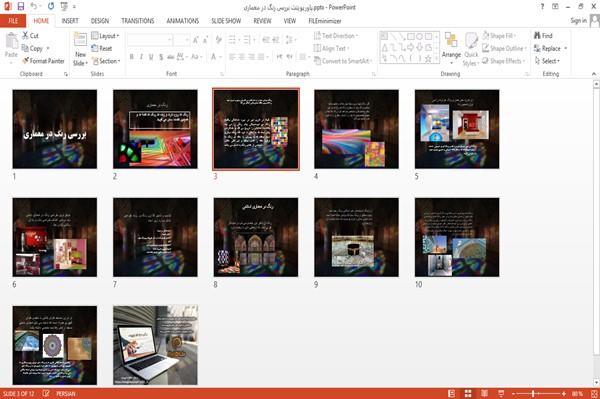The image size is (600, 399).
Task: Open the FILE tab
Action: click(13, 21)
